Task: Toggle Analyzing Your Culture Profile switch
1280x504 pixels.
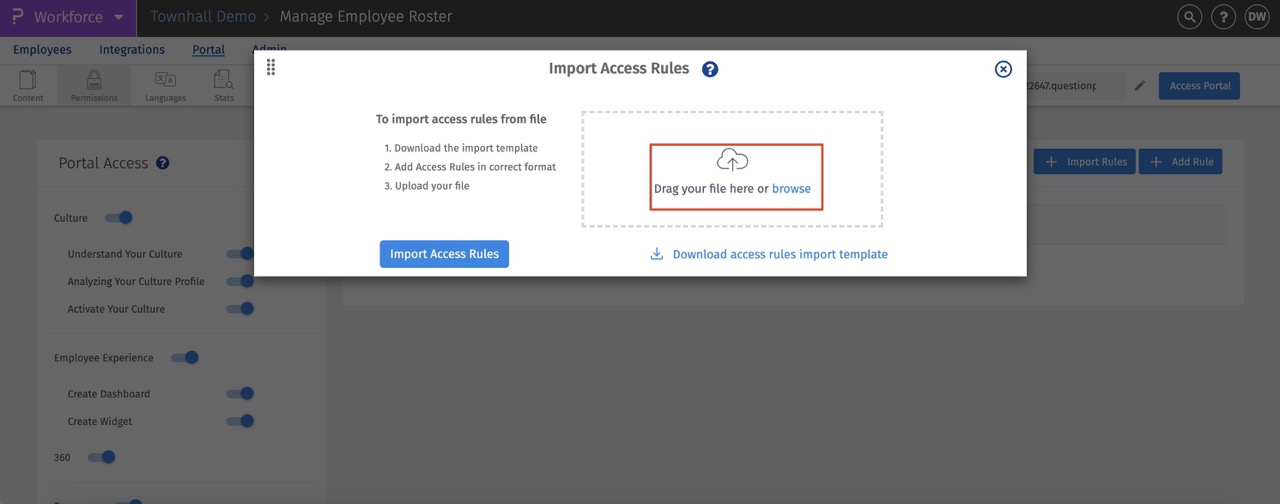Action: click(240, 282)
